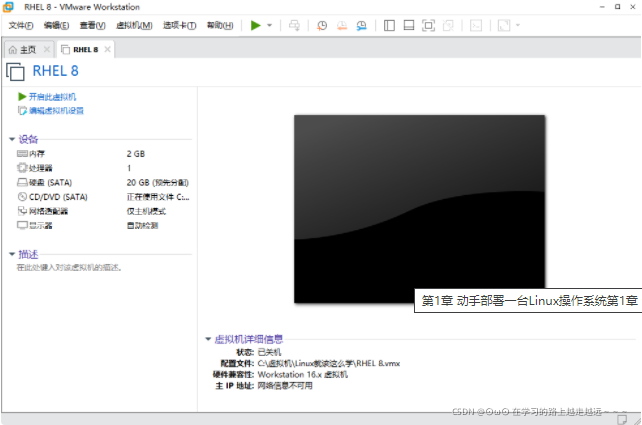Click the RHEL 8.vmx configuration file path
642x425 pixels.
pyautogui.click(x=329, y=363)
